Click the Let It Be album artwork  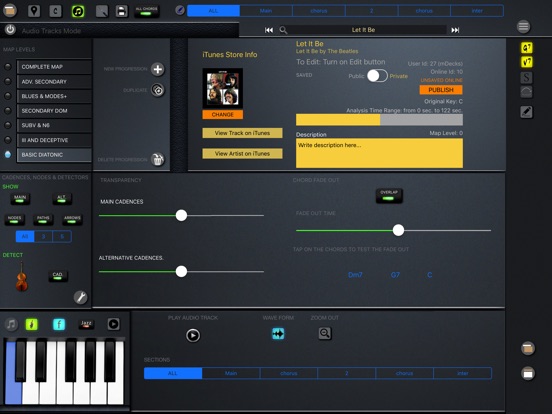click(x=222, y=88)
